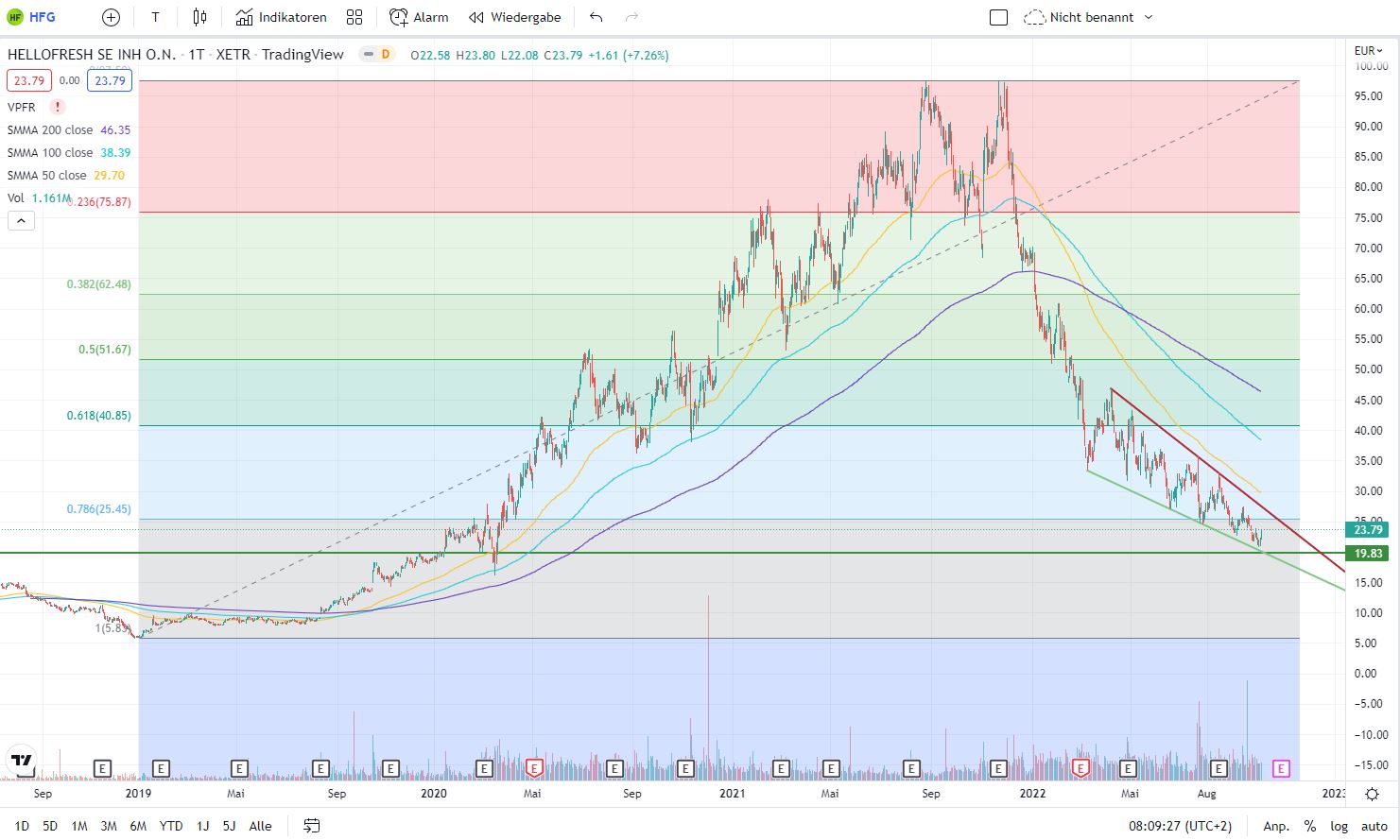Click the VPFR red error warning icon
Image resolution: width=1400 pixels, height=840 pixels.
(x=58, y=107)
